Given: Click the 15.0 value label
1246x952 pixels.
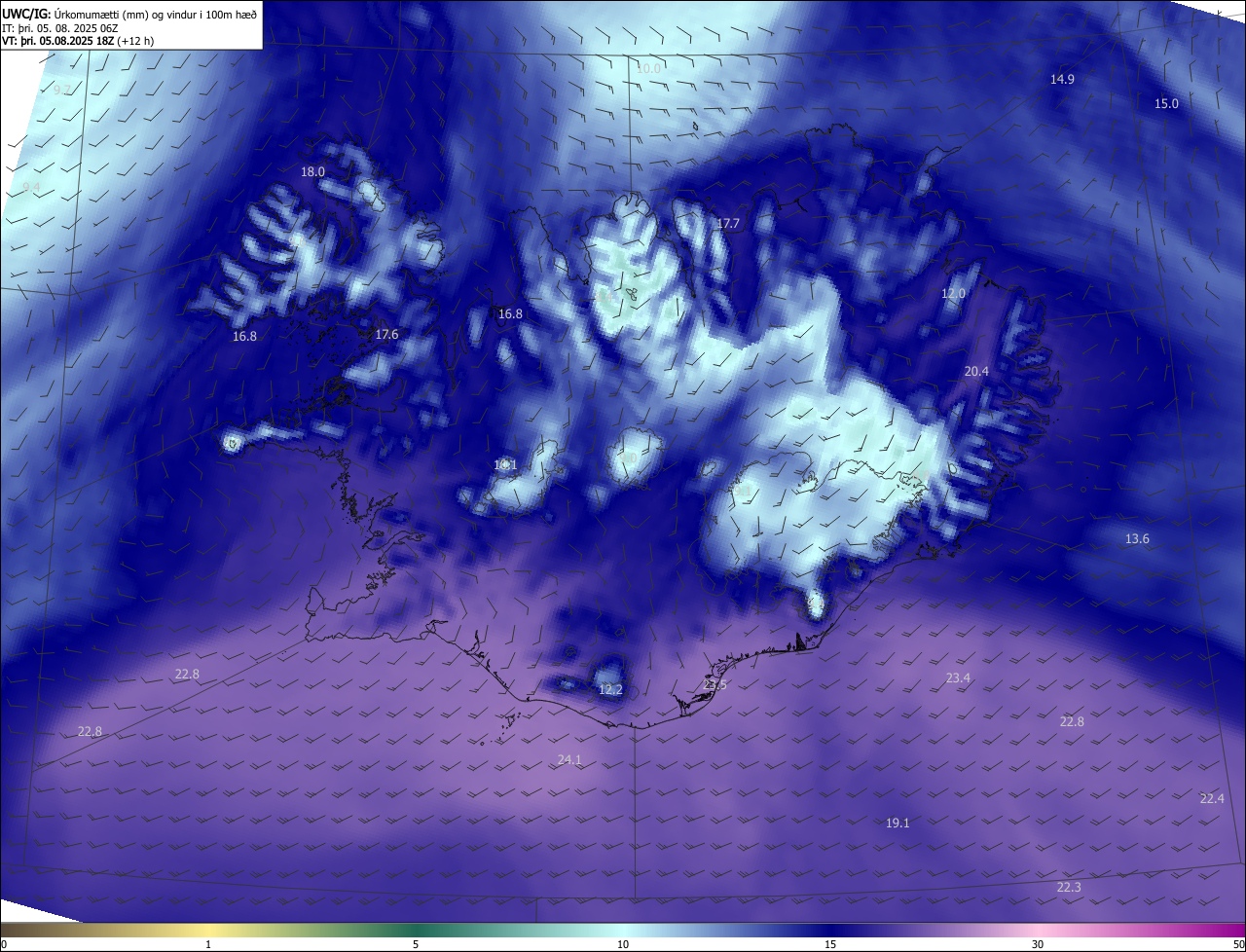Looking at the screenshot, I should click(x=1166, y=103).
